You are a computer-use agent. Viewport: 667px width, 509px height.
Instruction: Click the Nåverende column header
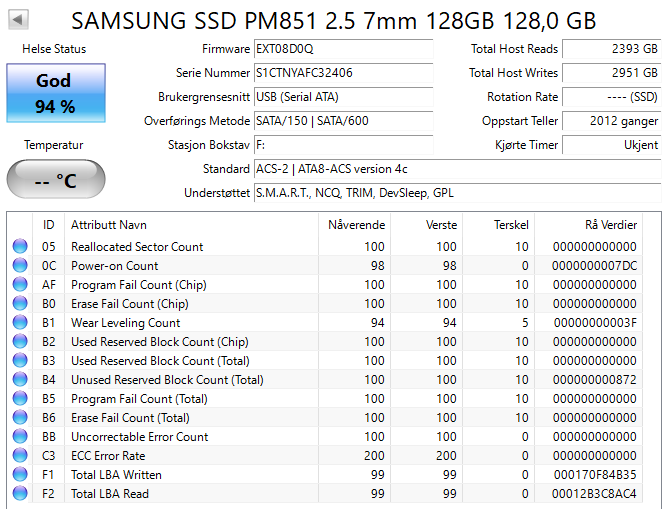tap(356, 225)
